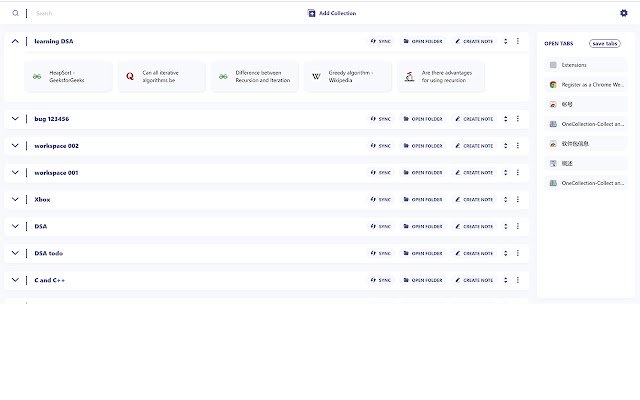Sync the bug 123456 collection
The height and width of the screenshot is (400, 640).
click(380, 119)
